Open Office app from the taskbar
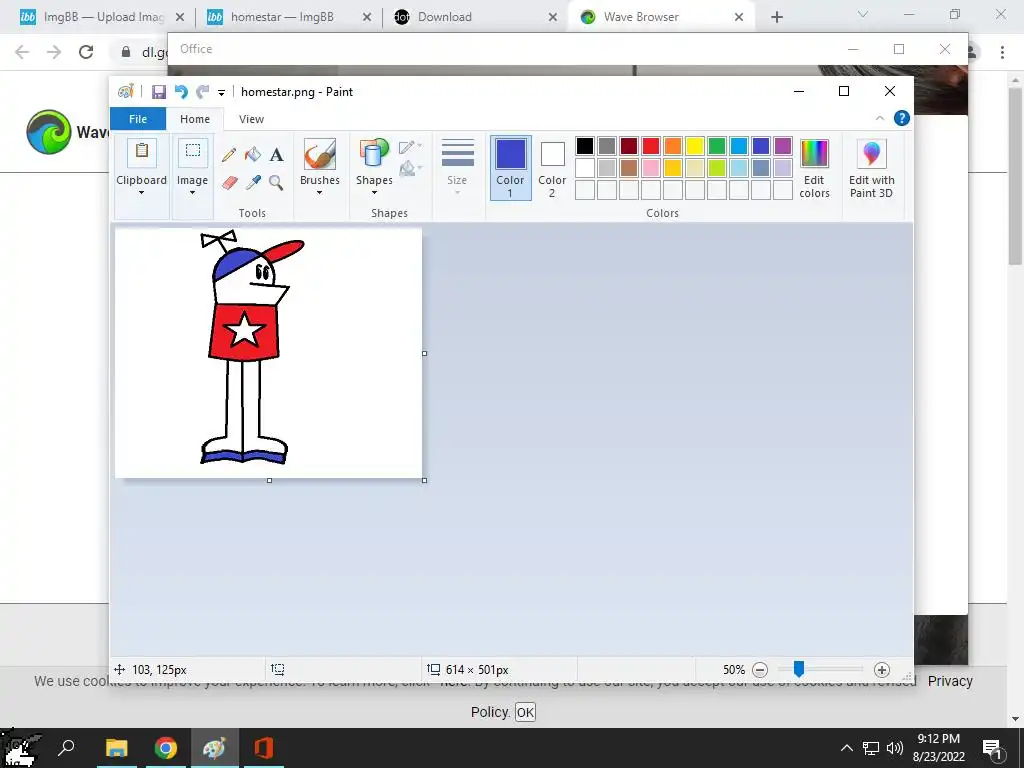Screen dimensions: 1024x768 point(264,748)
